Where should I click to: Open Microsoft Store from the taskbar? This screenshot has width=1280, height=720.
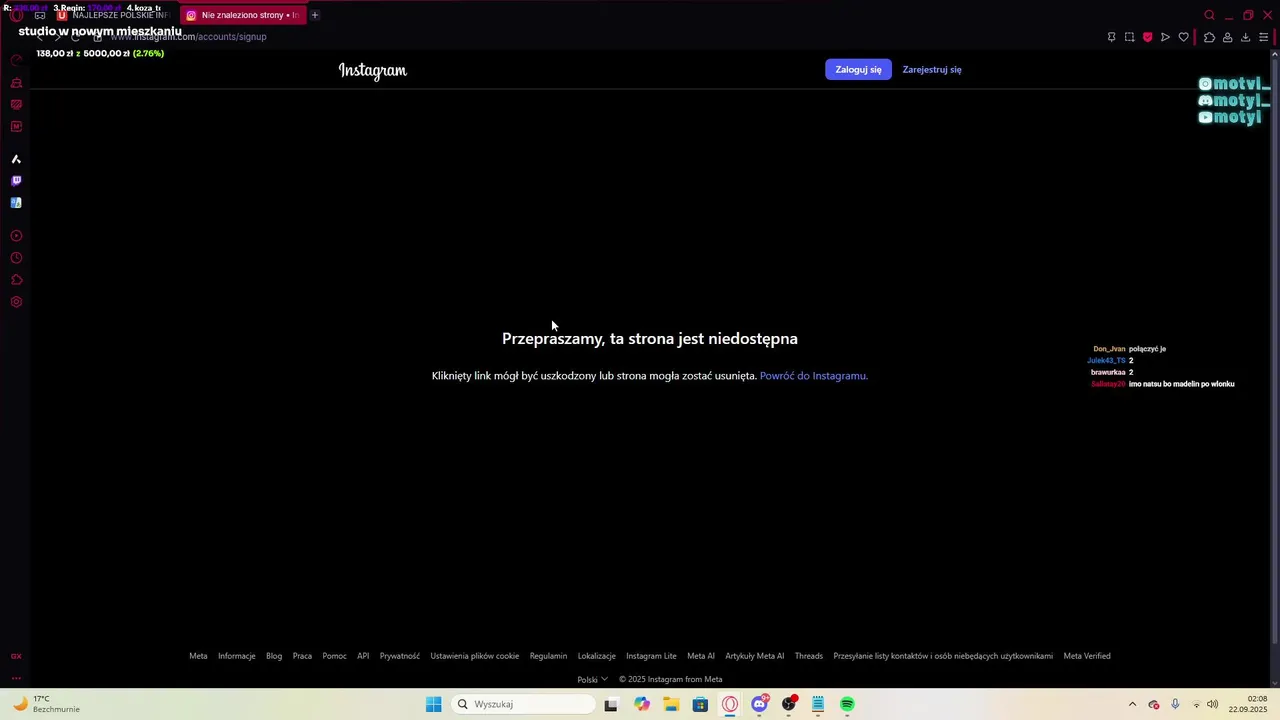click(x=700, y=704)
